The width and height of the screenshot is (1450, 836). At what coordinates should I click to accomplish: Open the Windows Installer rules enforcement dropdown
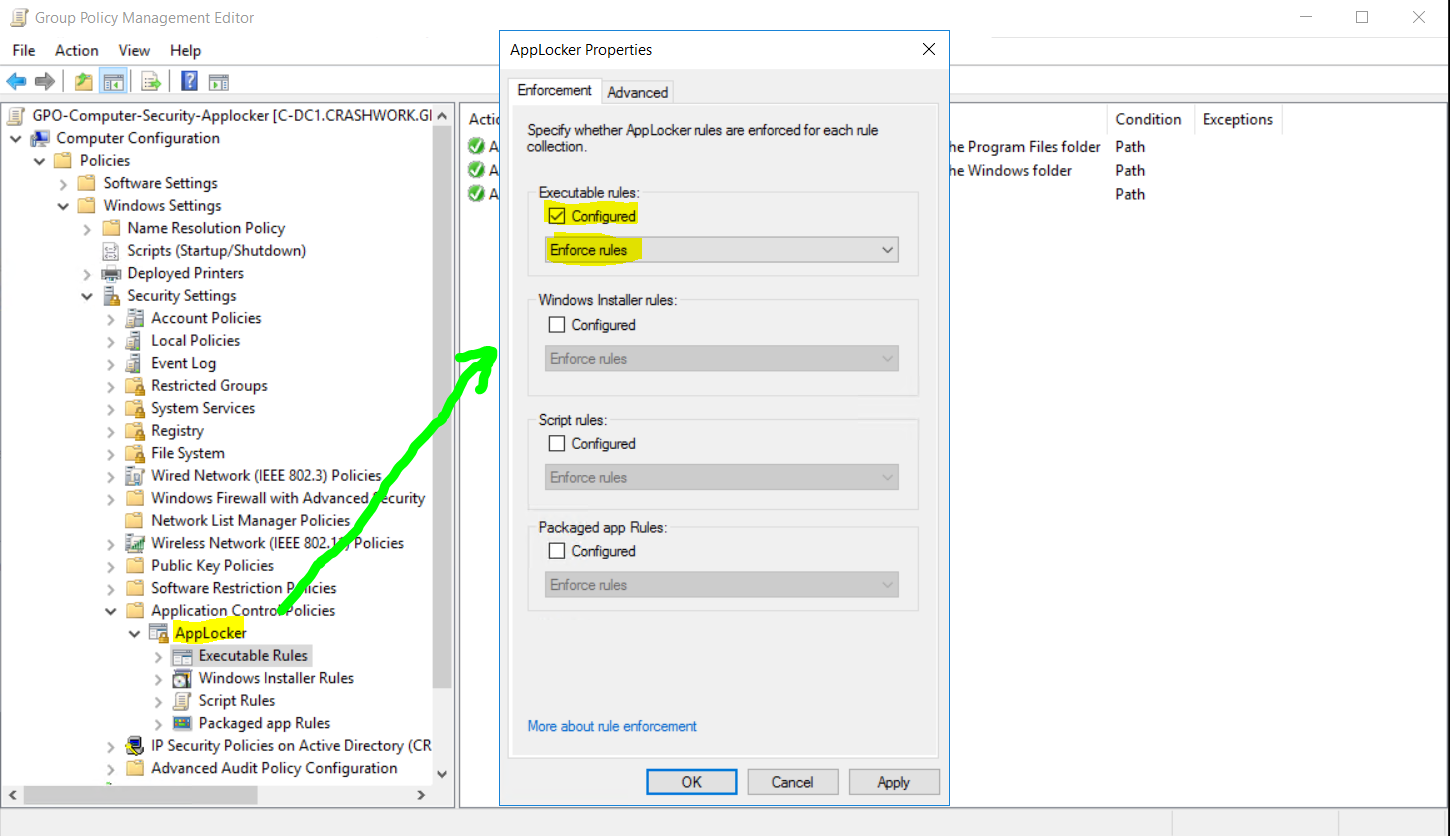point(722,359)
